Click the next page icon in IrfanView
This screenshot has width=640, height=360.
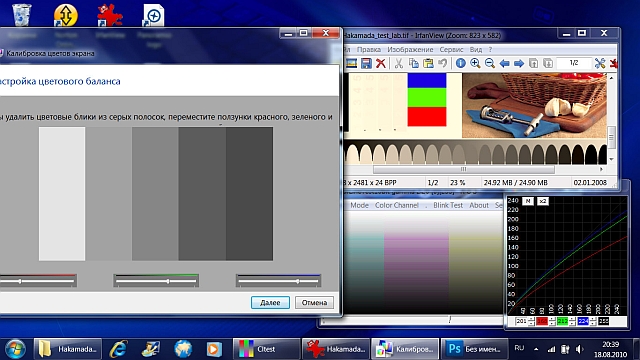[548, 63]
